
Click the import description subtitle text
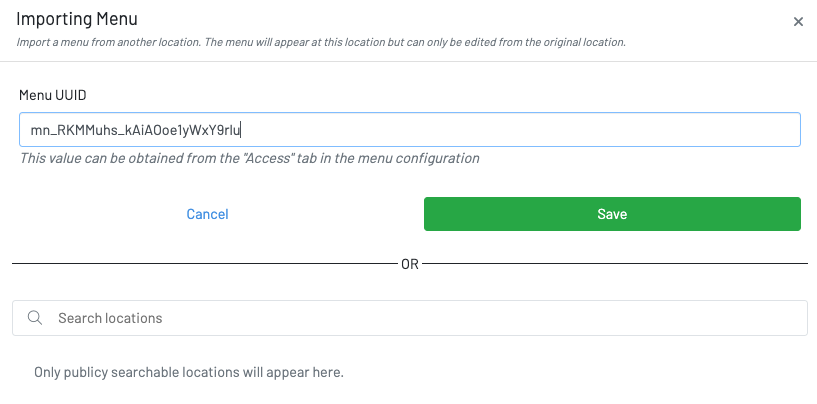tap(321, 42)
